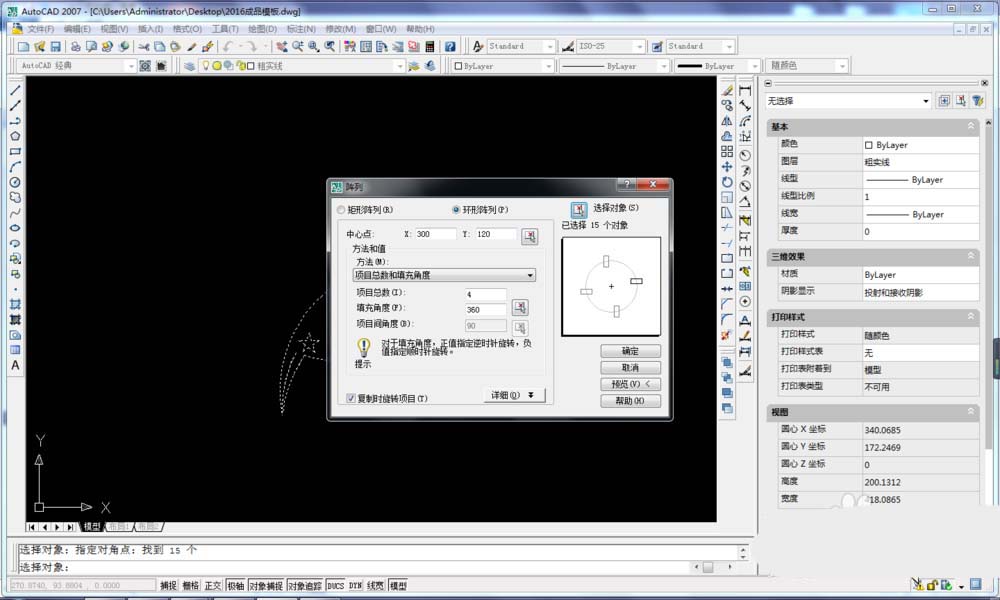The image size is (1000, 600).
Task: Click the pick center point button beside Y coordinate
Action: click(529, 235)
